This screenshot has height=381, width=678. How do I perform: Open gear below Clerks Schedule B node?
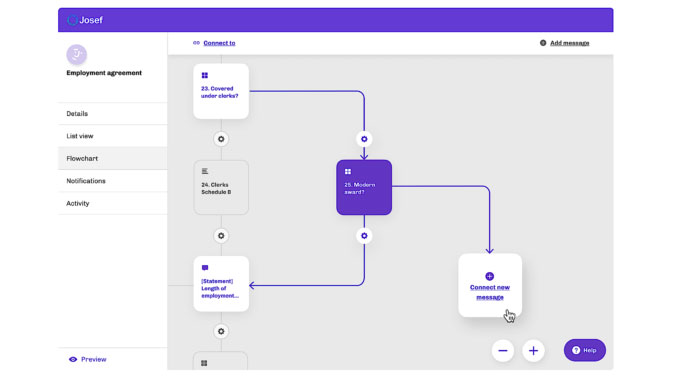[x=221, y=236]
